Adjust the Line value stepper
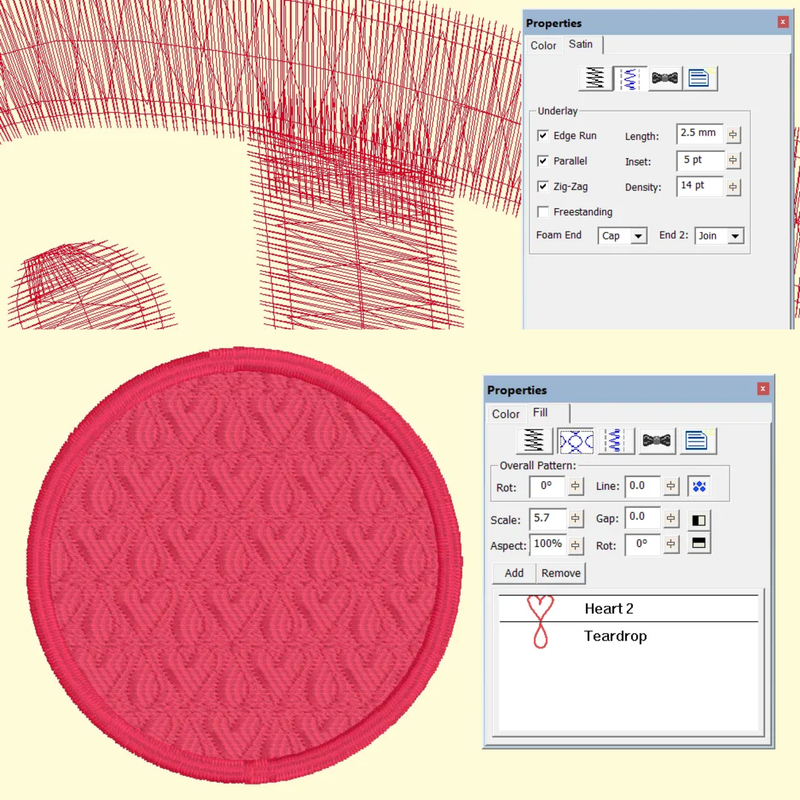Image resolution: width=800 pixels, height=800 pixels. [x=671, y=486]
